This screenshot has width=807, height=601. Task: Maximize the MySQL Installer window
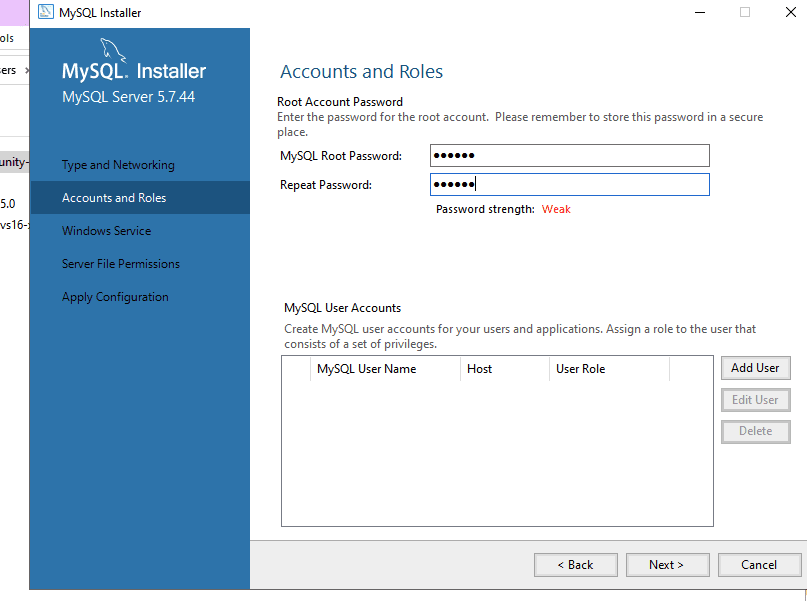[744, 13]
